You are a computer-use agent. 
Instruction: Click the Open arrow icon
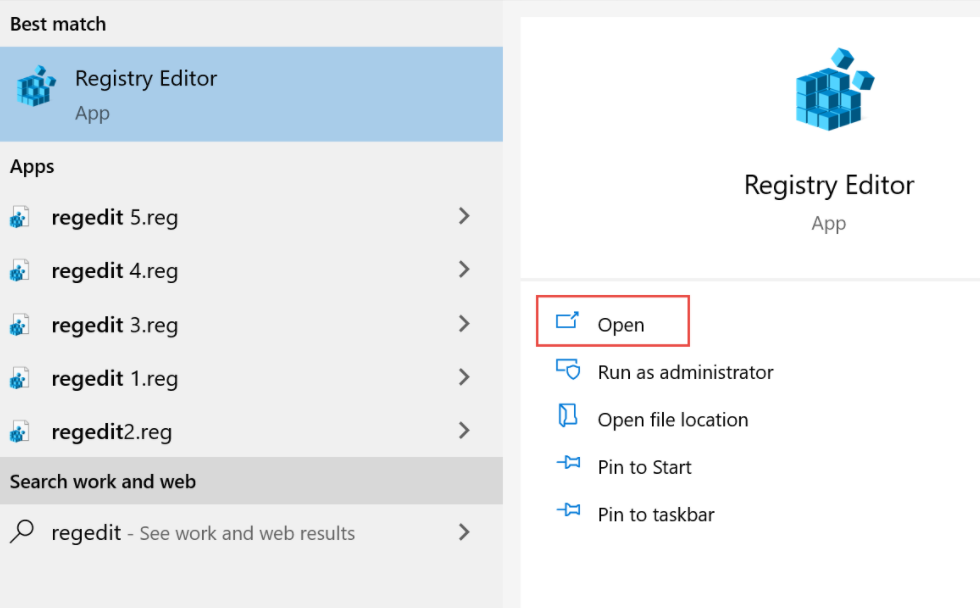568,321
